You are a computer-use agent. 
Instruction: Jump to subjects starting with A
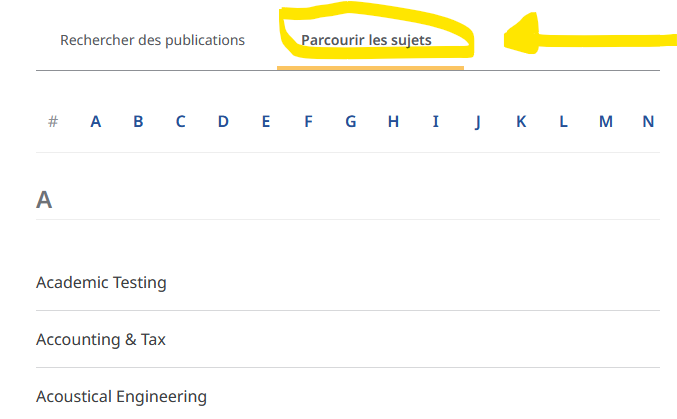point(96,122)
